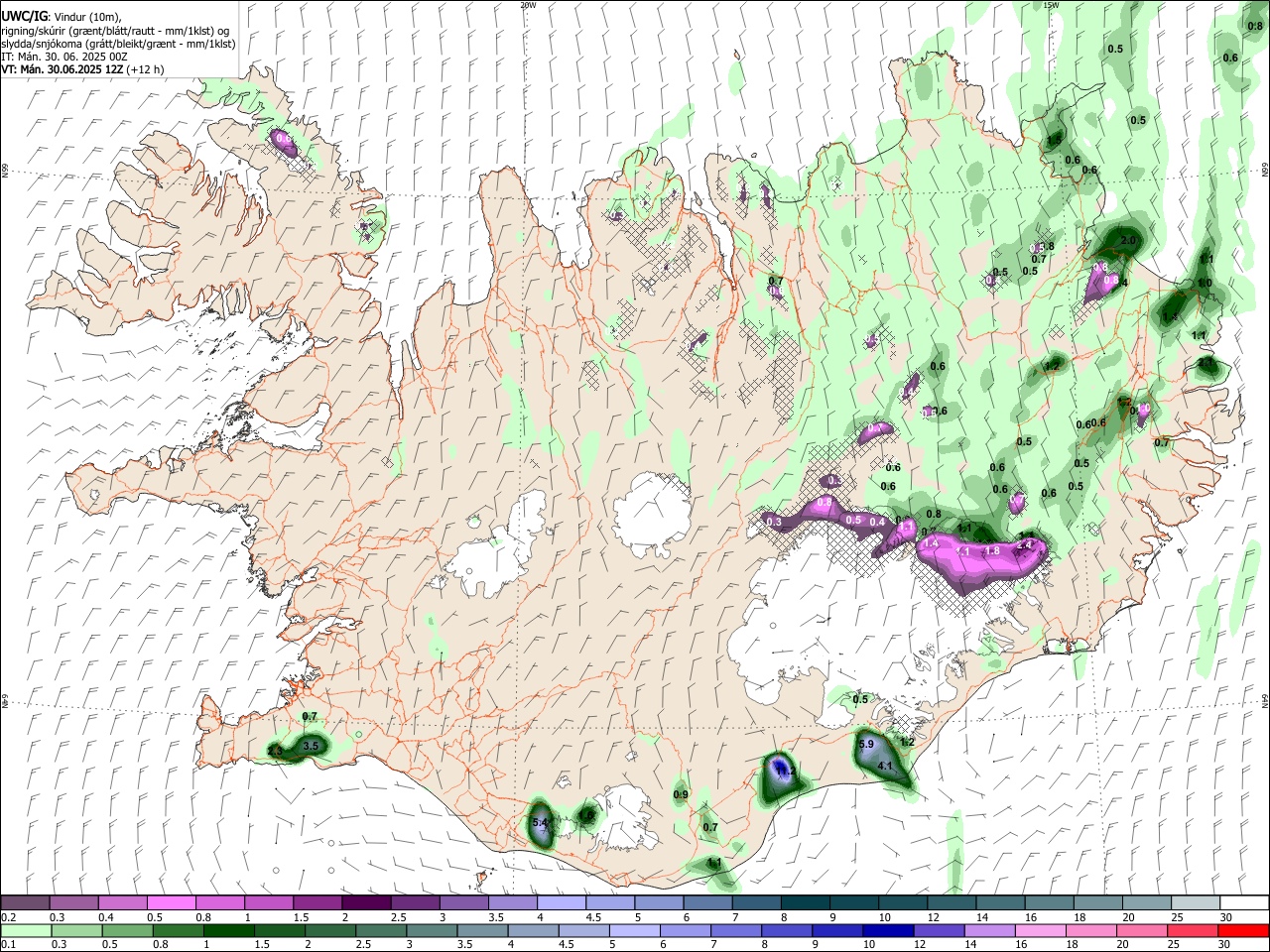Click the 66N latitude label on the right edge
This screenshot has width=1270, height=952.
pos(1265,171)
